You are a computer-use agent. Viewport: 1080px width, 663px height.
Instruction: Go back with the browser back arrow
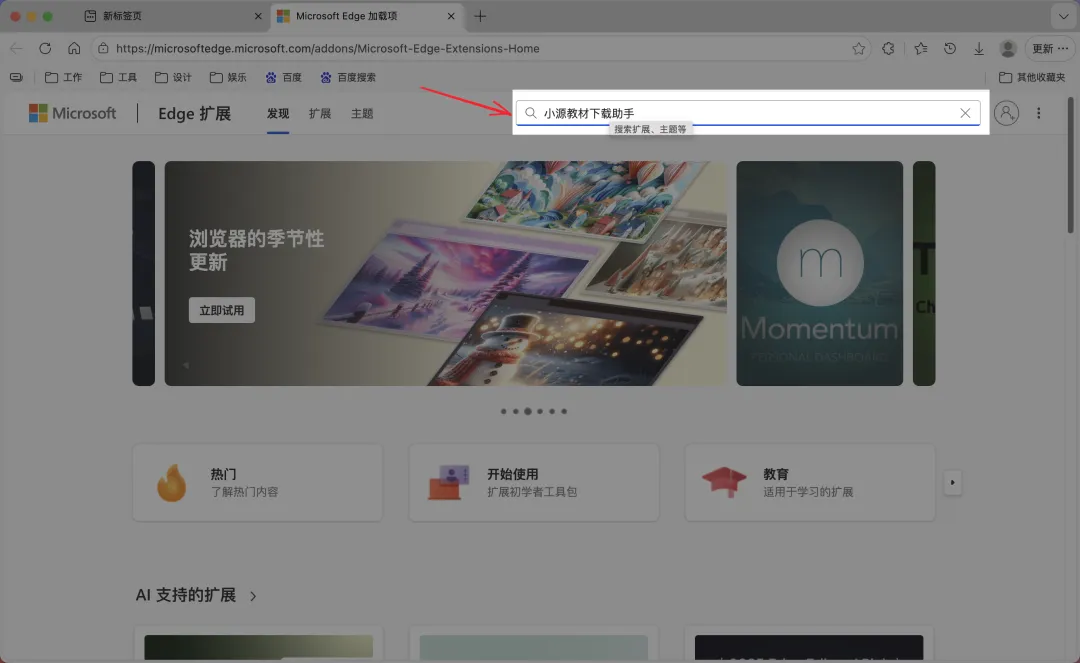[x=16, y=48]
